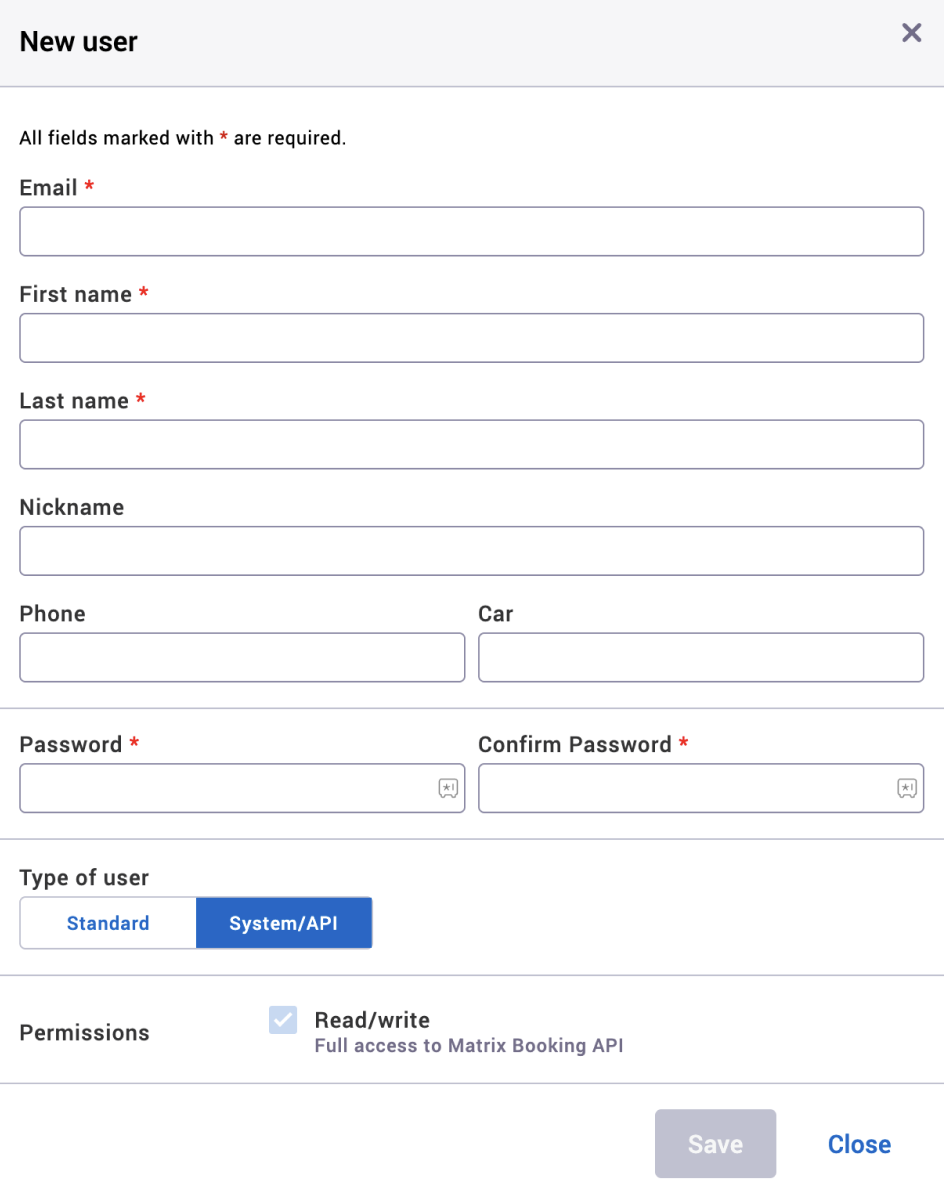944x1198 pixels.
Task: Click the Read/write permission label
Action: click(x=372, y=1020)
